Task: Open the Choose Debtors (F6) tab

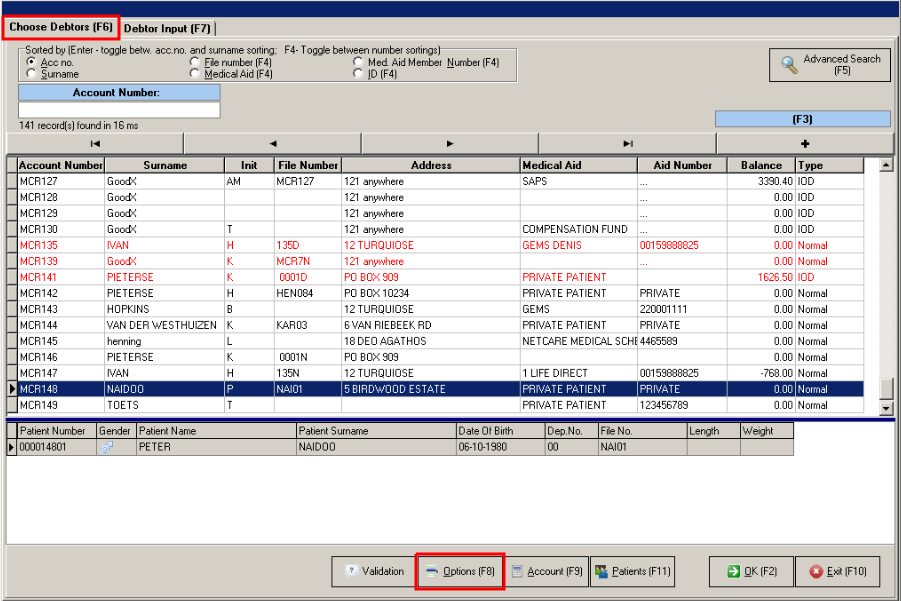Action: (61, 27)
